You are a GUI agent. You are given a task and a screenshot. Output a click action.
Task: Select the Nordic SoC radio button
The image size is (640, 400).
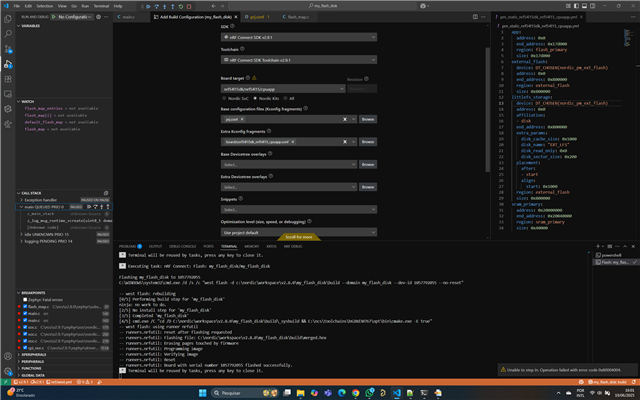coord(224,98)
